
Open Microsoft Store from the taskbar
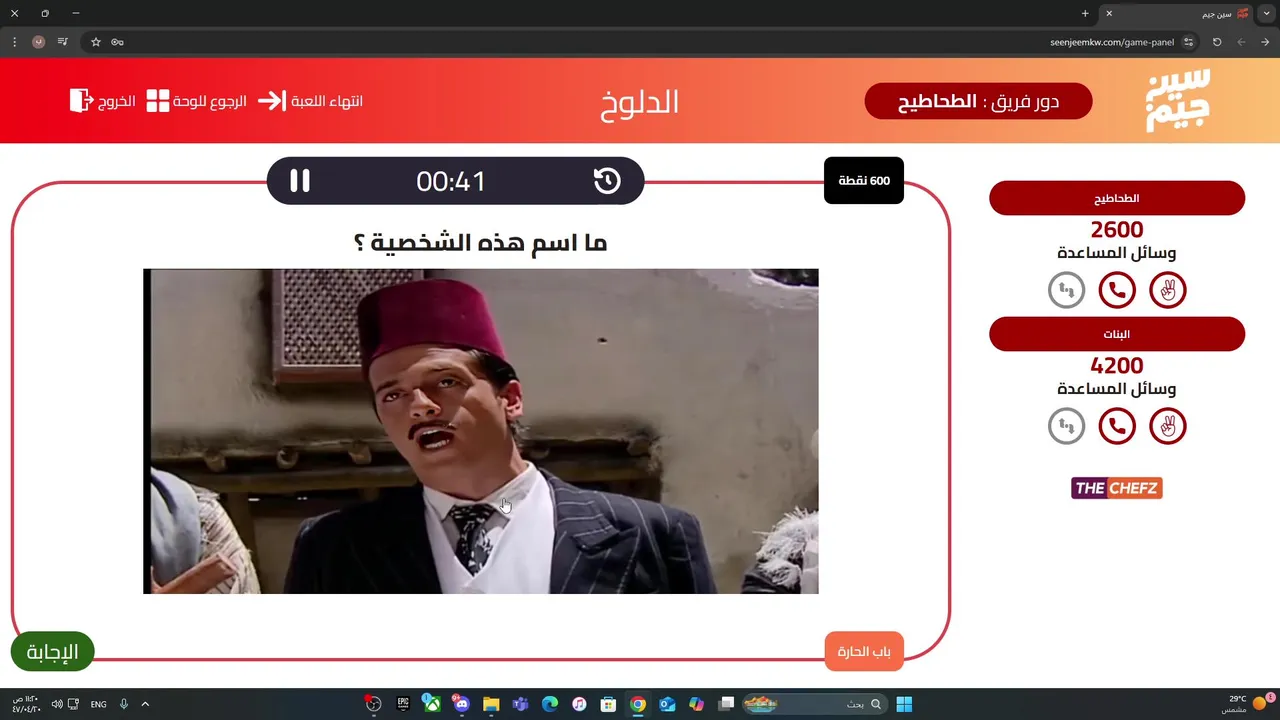608,704
